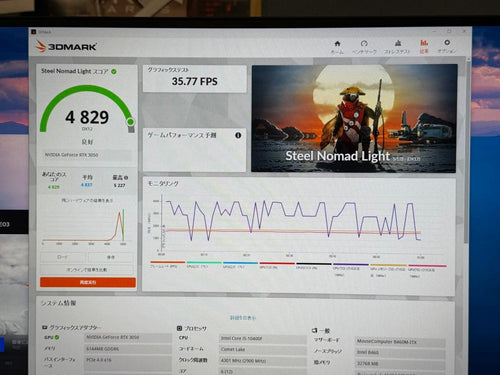
Task: Click the load result button
Action: (63, 257)
